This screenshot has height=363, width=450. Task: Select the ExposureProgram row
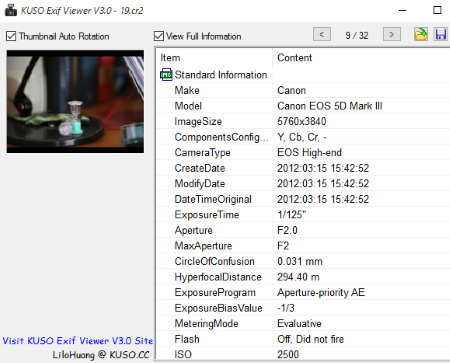303,292
